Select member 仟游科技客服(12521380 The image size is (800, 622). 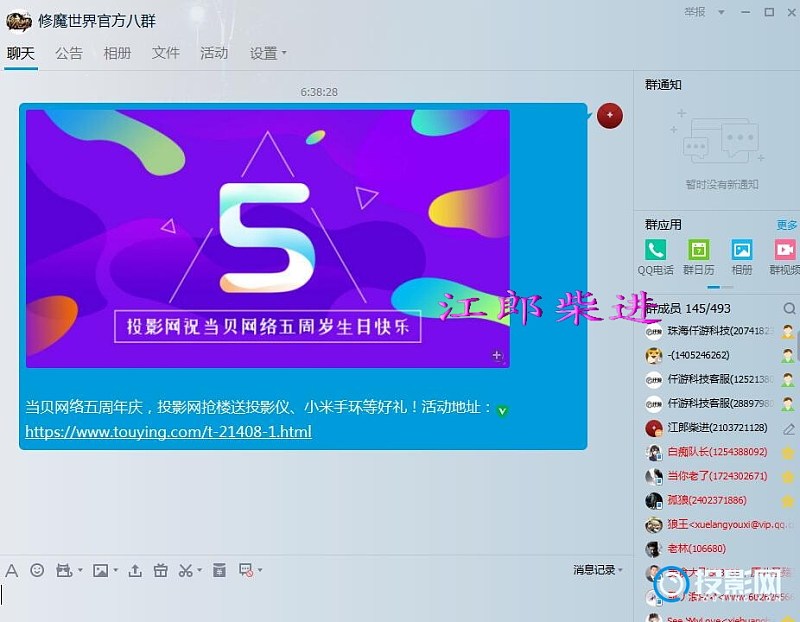coord(719,380)
